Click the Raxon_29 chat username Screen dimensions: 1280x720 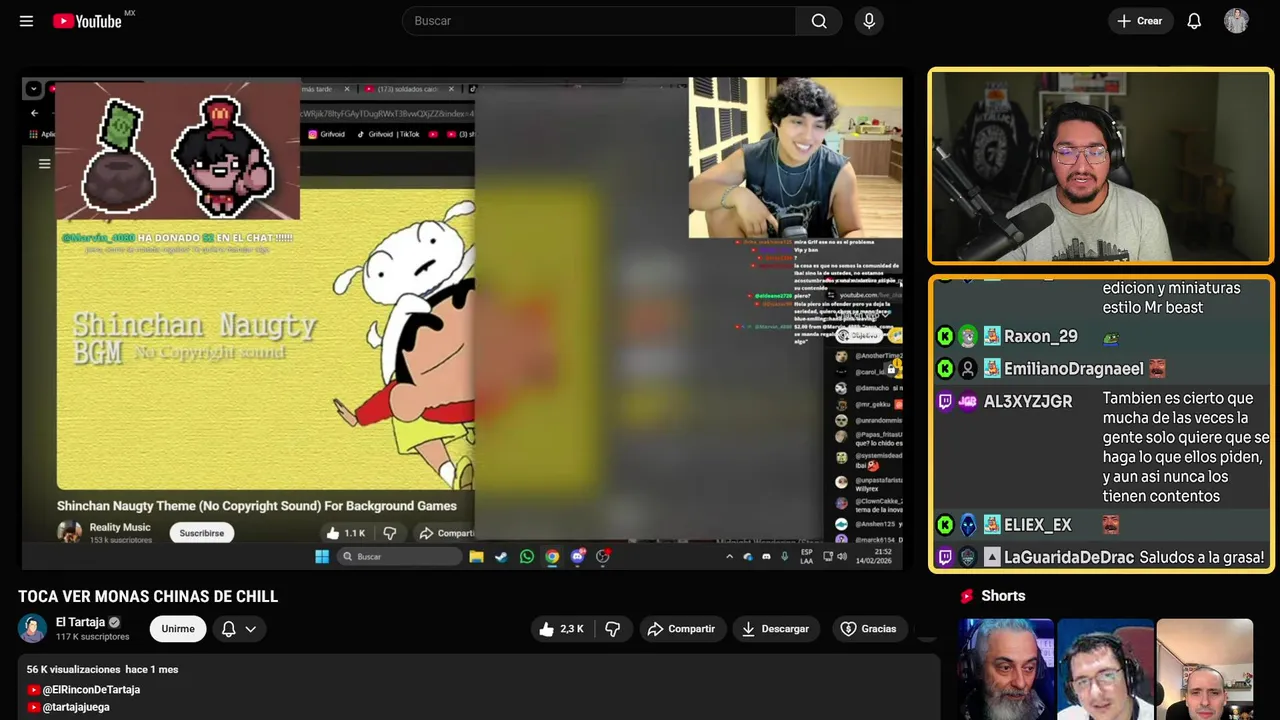tap(1040, 337)
